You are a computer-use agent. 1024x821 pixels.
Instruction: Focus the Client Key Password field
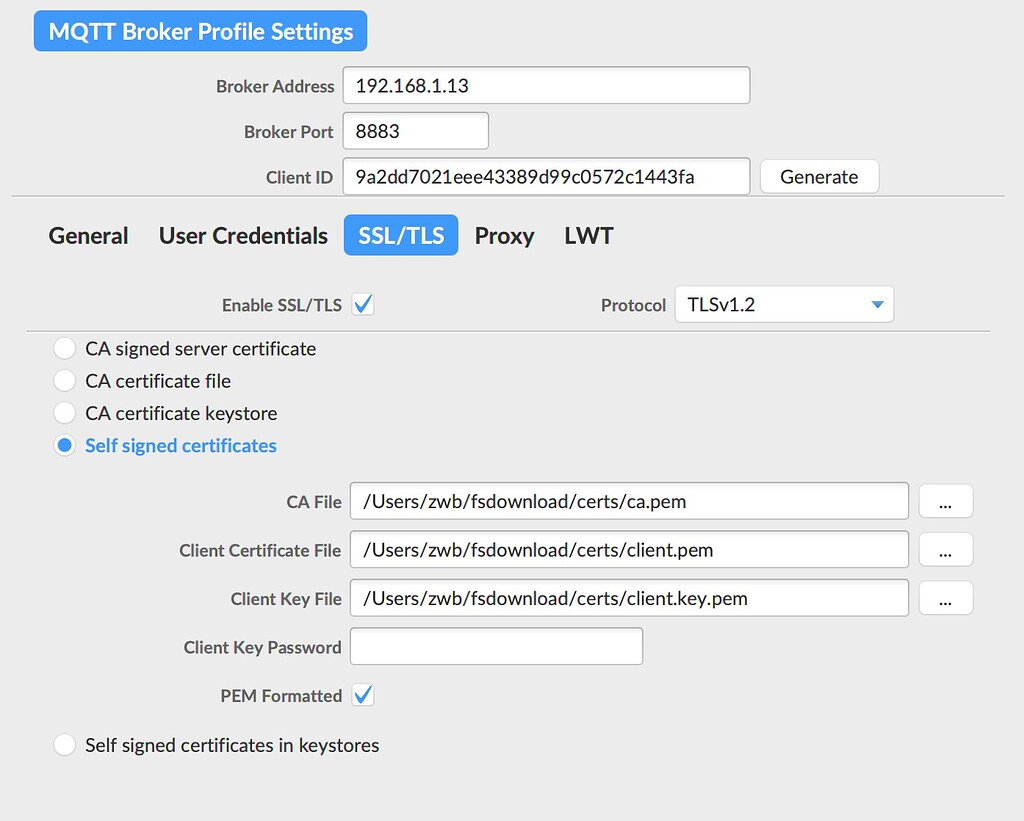[x=496, y=647]
